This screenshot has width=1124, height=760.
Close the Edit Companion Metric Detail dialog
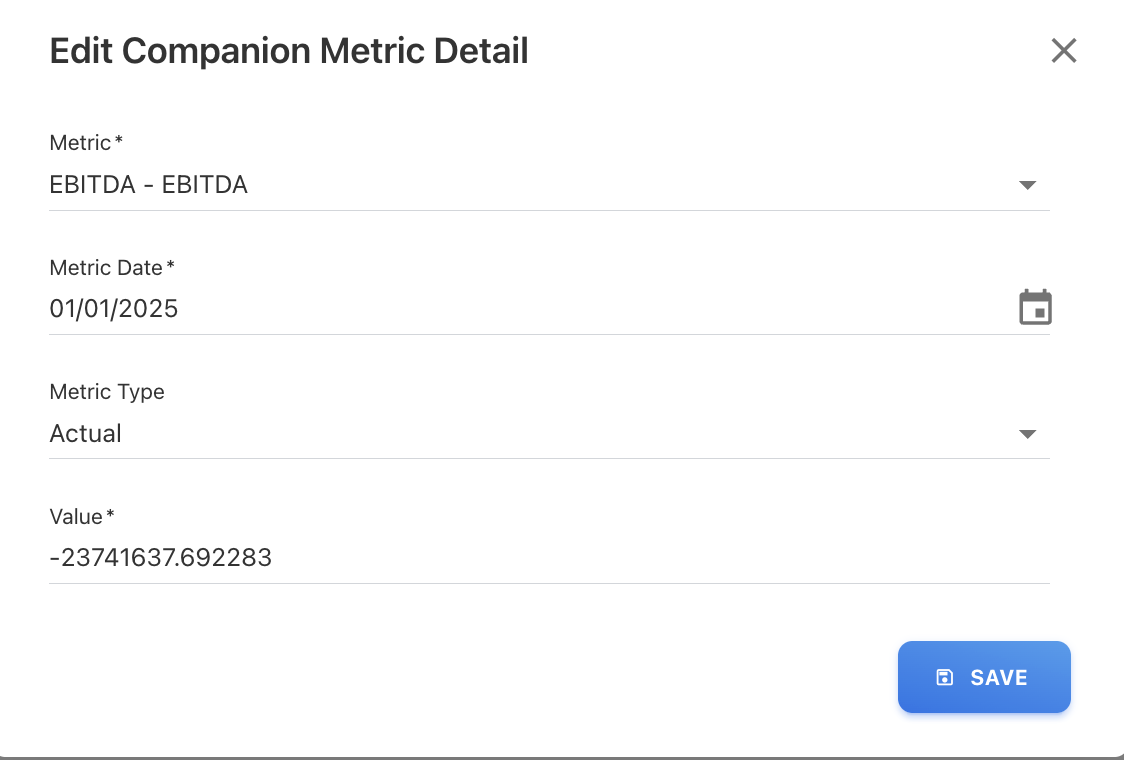(x=1064, y=51)
